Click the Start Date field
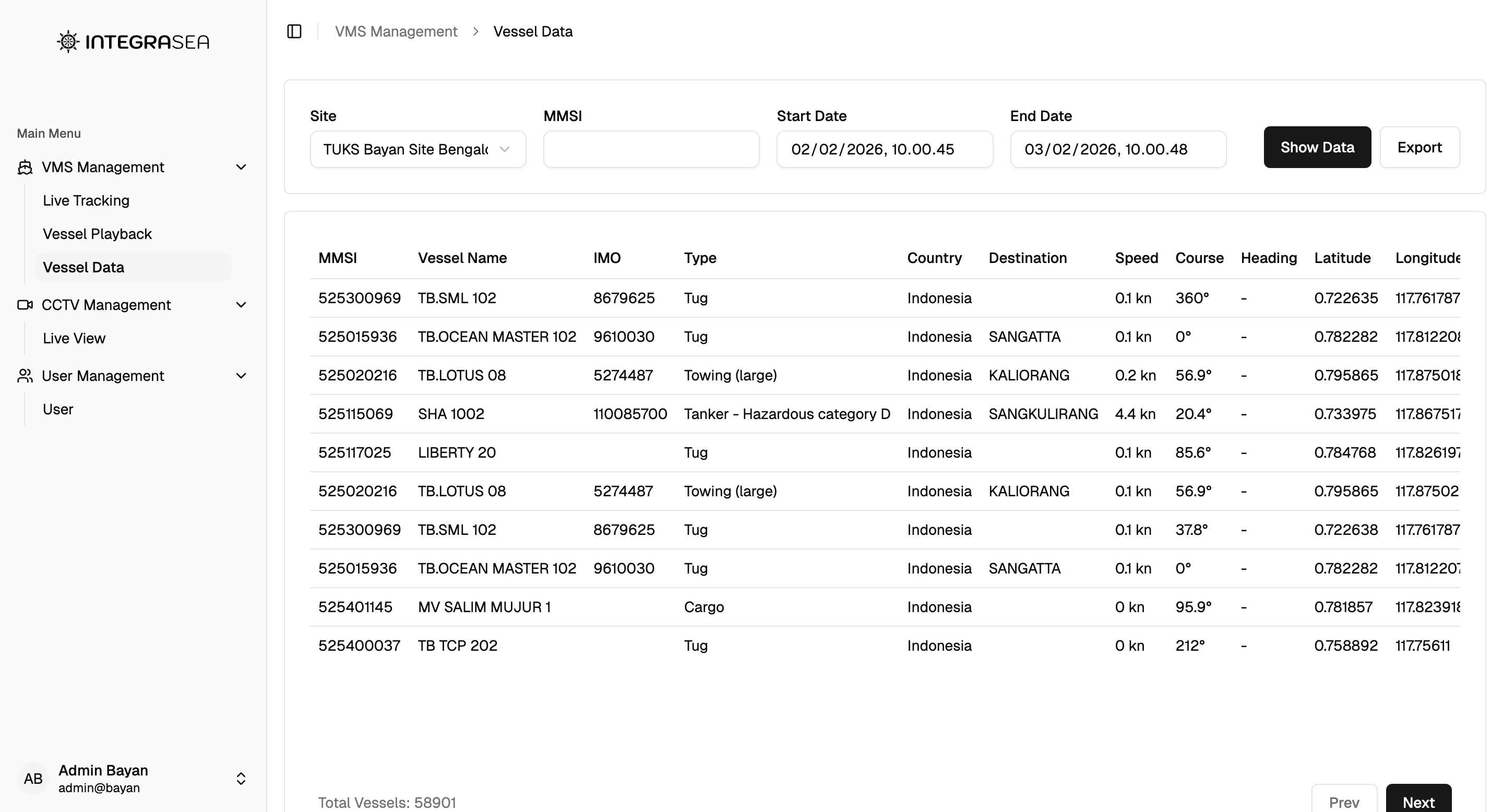The height and width of the screenshot is (812, 1503). (x=885, y=149)
